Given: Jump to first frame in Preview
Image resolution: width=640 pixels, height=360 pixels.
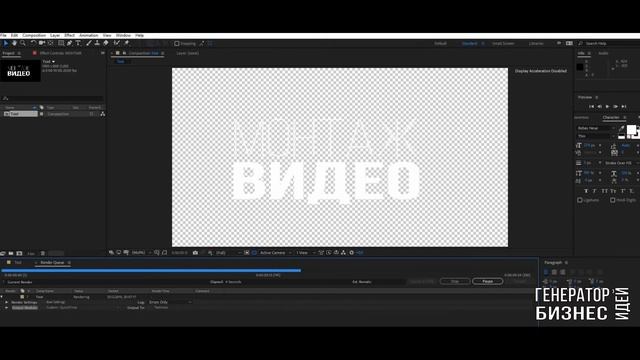Looking at the screenshot, I should pos(591,106).
